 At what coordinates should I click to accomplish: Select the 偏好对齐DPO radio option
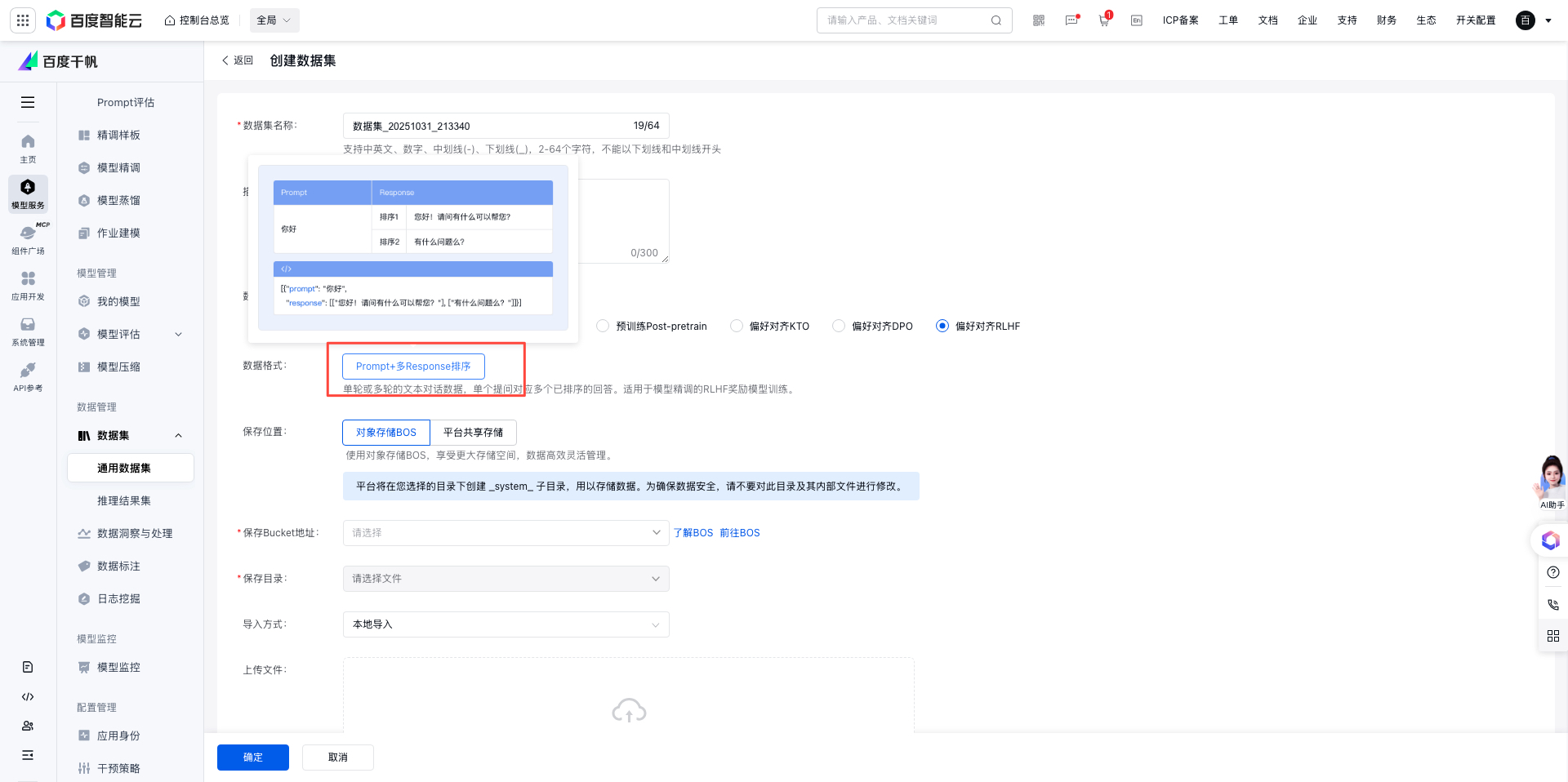[x=839, y=327]
